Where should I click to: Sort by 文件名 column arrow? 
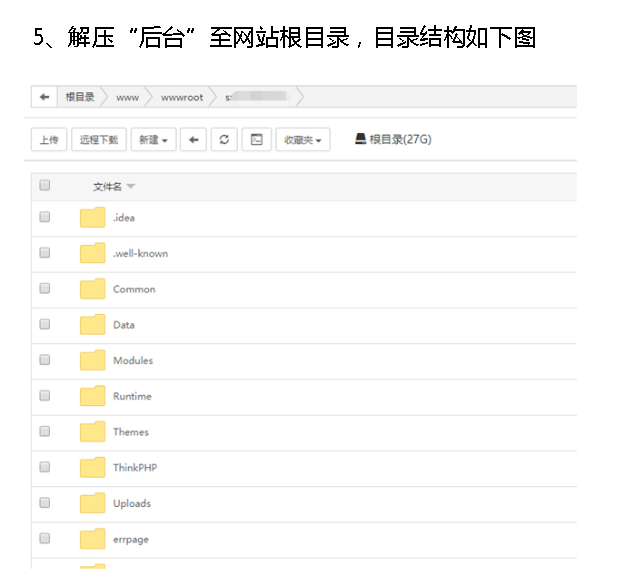(x=130, y=187)
